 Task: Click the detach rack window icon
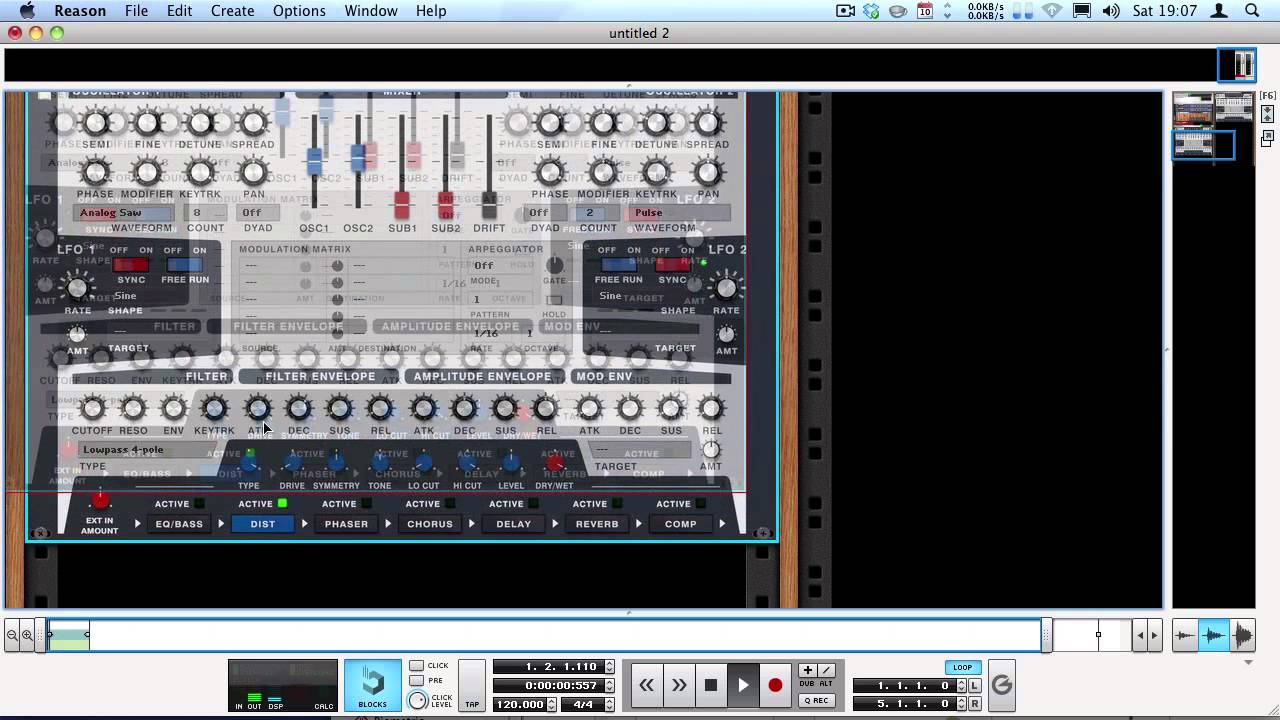[1268, 137]
